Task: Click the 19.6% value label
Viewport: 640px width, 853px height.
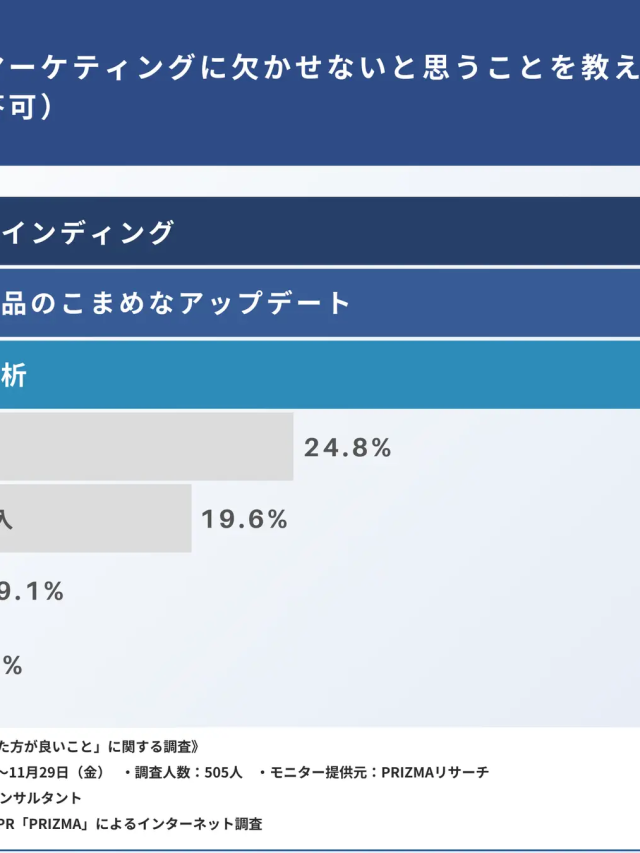Action: [244, 519]
